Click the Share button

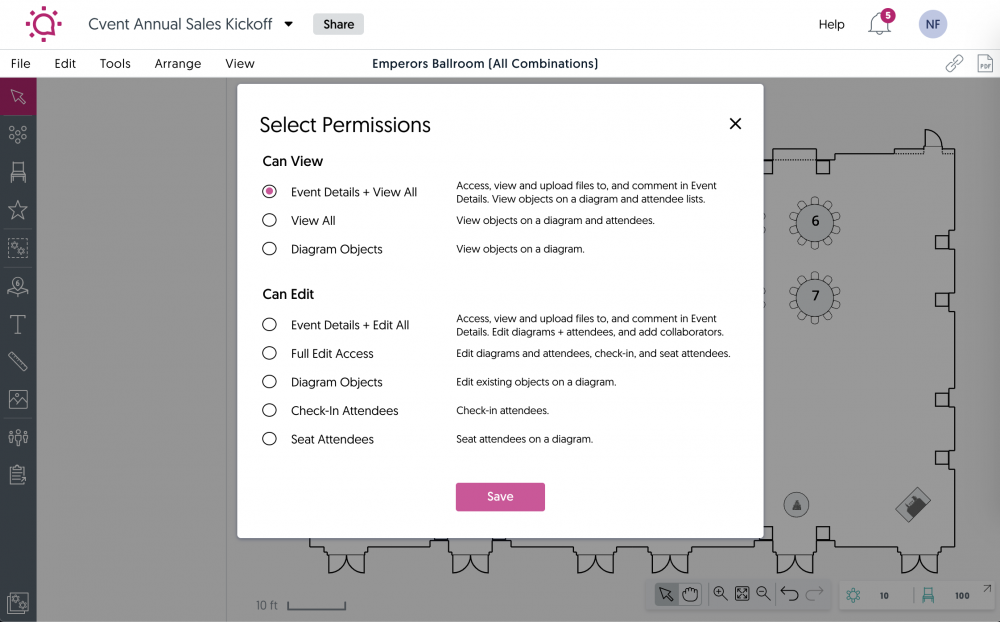(x=338, y=24)
